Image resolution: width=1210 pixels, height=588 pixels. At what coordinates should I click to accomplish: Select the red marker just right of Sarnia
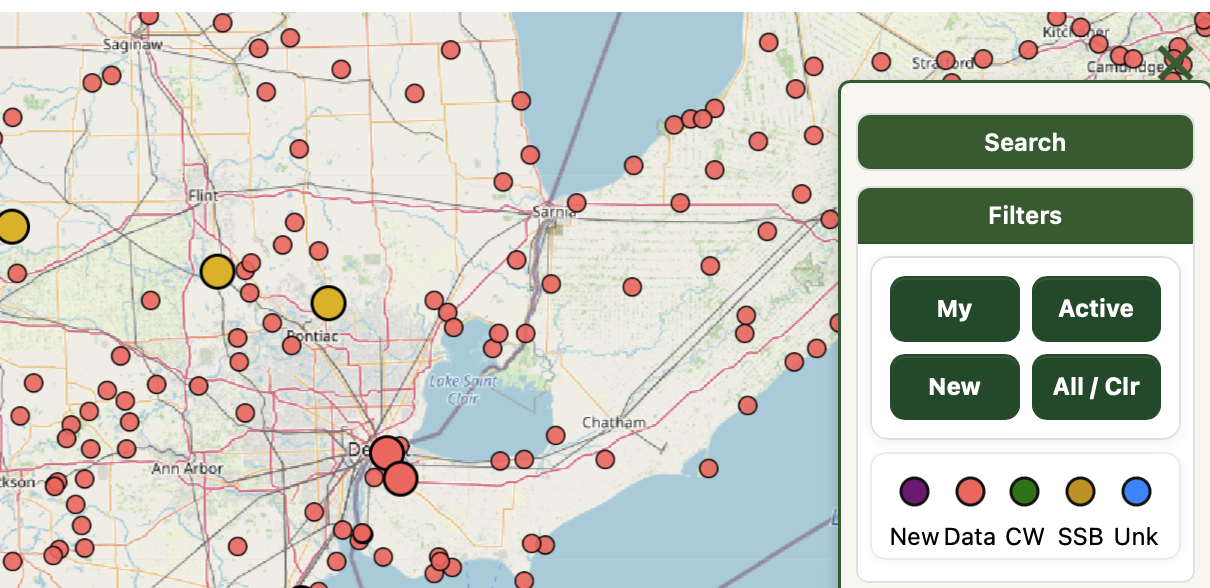coord(576,203)
